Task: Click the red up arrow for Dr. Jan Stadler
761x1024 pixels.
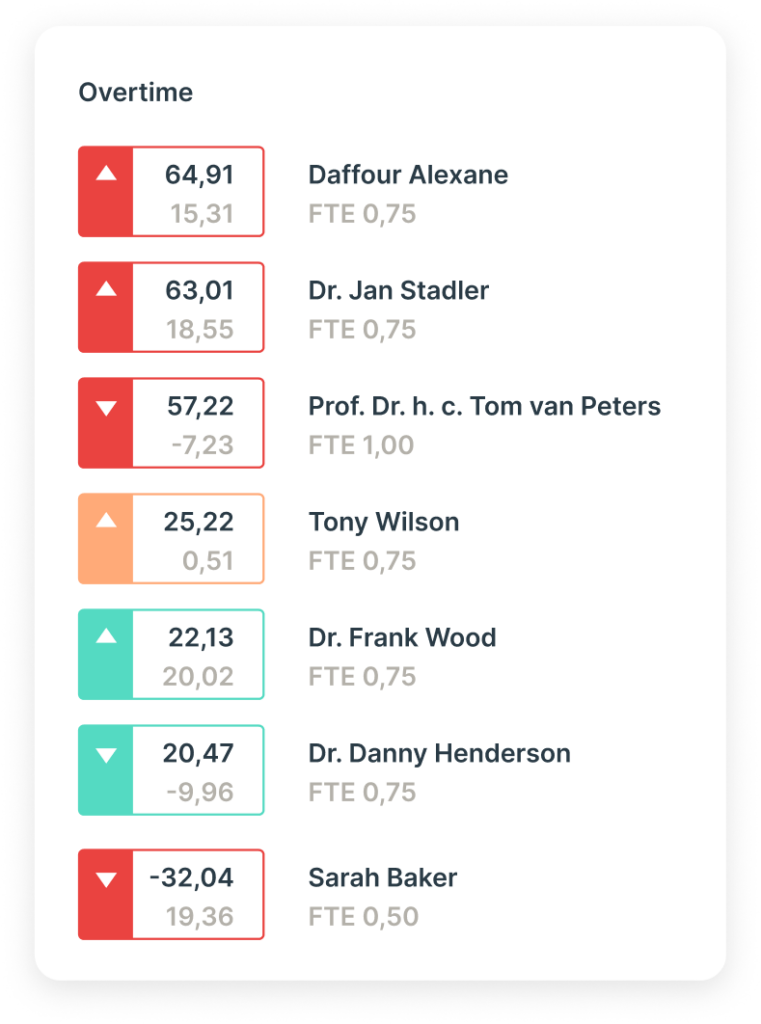Action: 106,290
